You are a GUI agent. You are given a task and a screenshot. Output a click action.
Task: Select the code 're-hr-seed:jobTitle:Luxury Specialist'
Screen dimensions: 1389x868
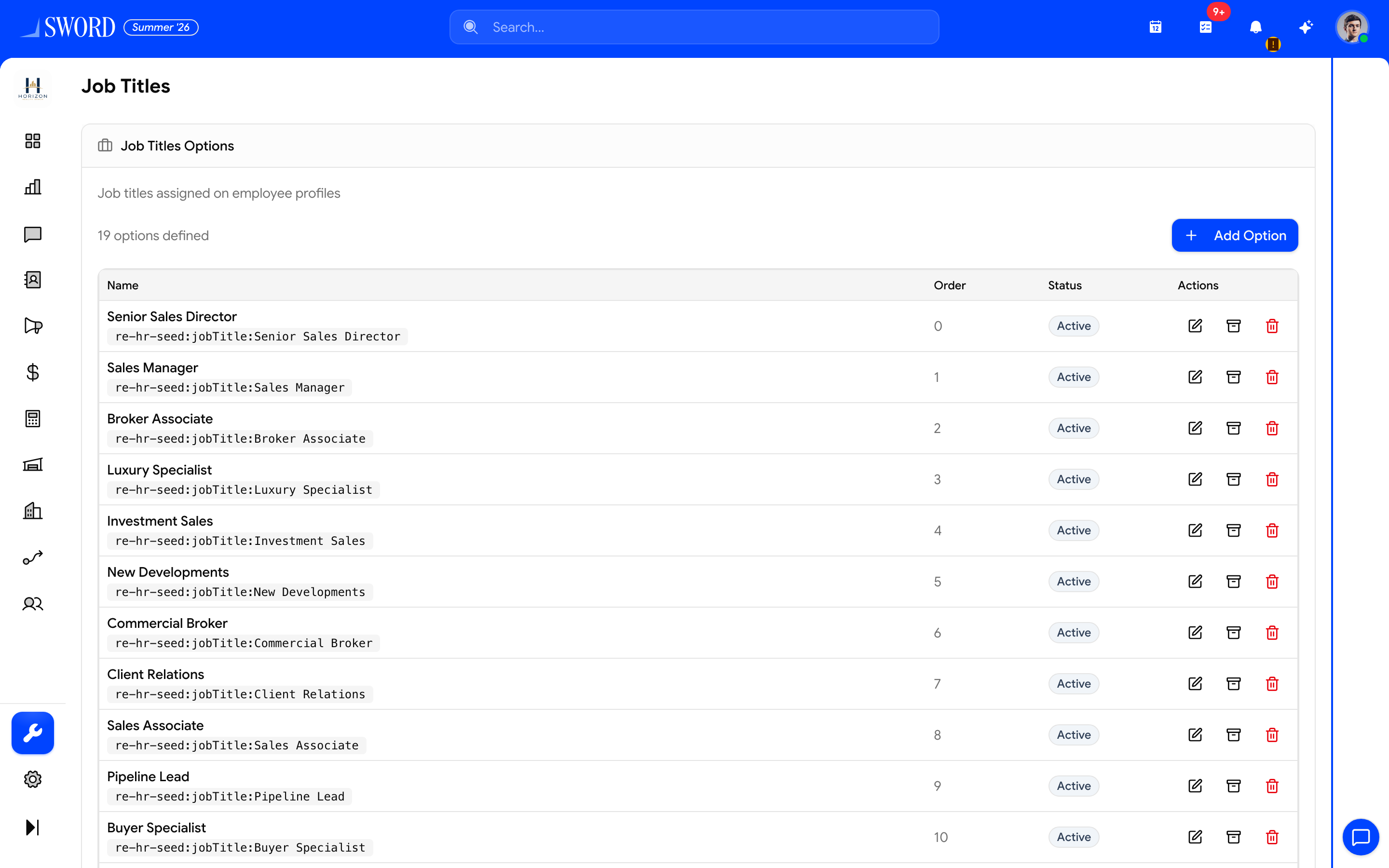244,489
